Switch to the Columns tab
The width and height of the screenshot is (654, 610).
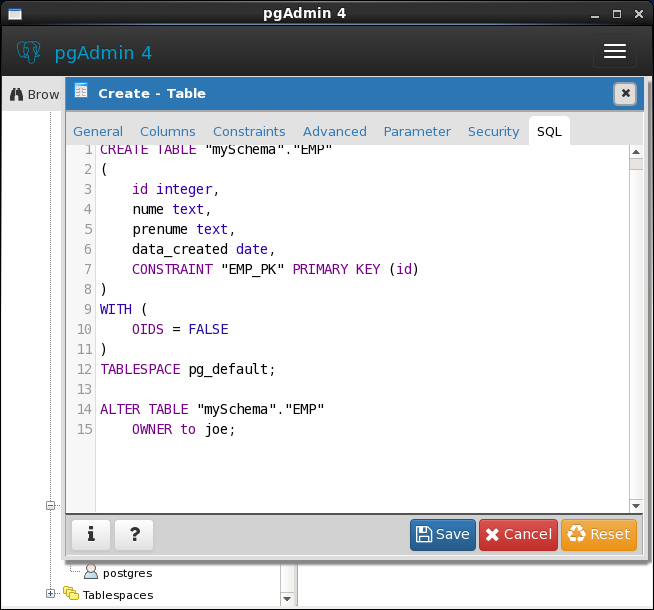pos(168,132)
